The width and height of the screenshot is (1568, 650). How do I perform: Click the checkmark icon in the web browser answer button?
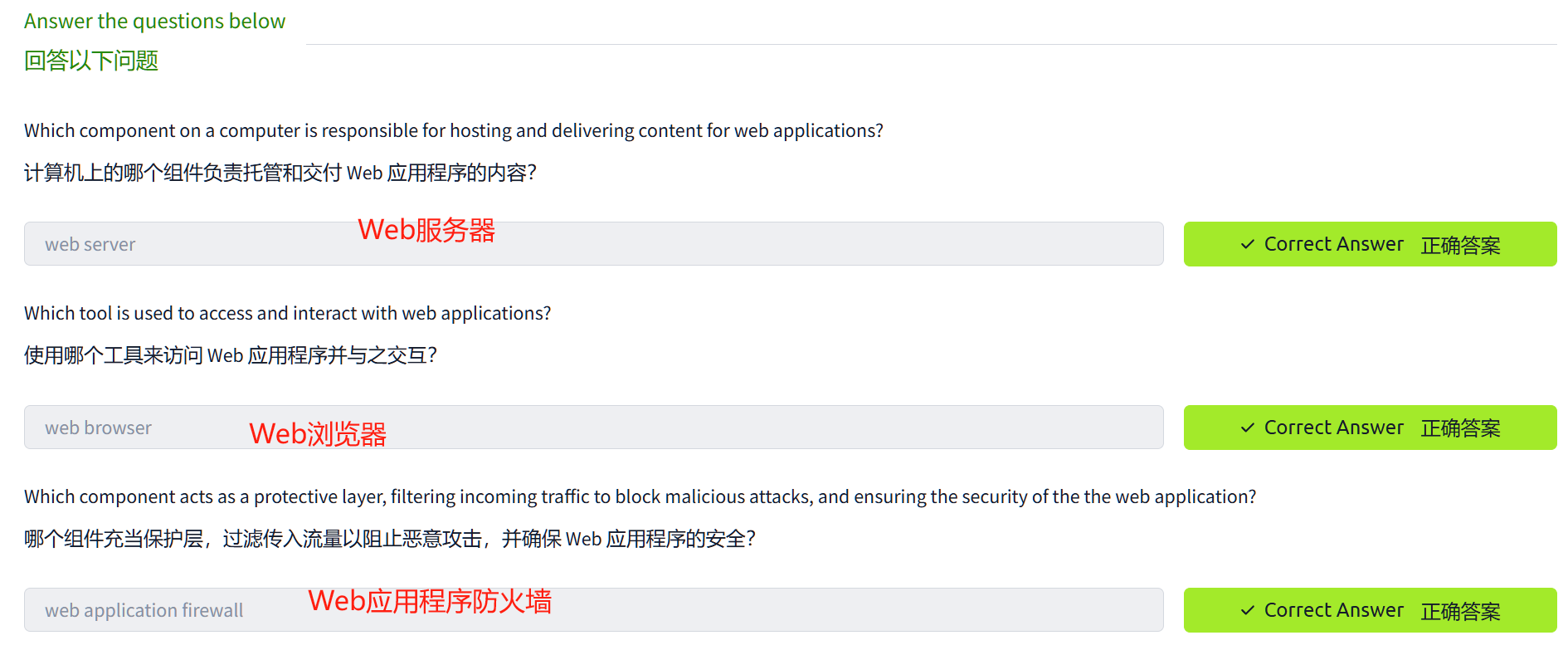click(x=1247, y=428)
